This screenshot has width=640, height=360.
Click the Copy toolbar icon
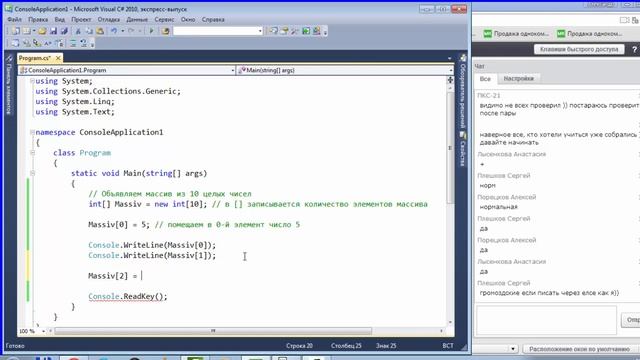point(89,31)
